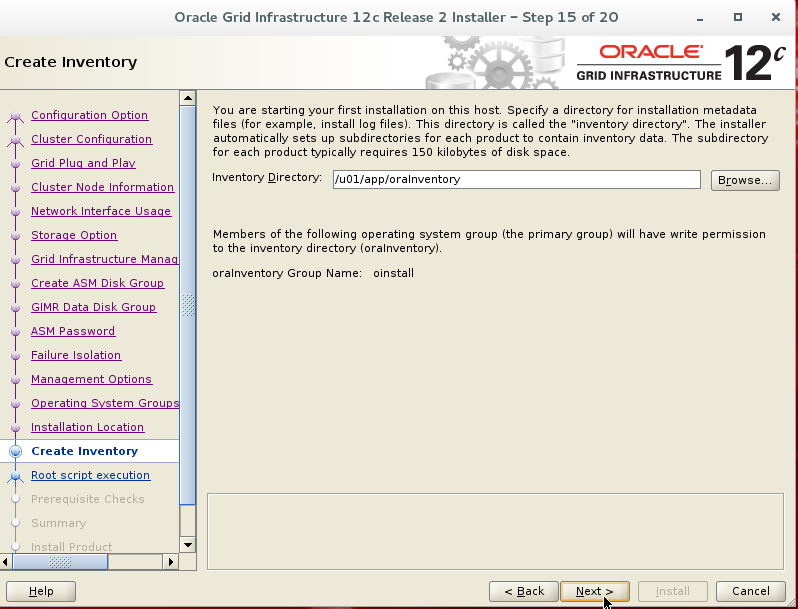The height and width of the screenshot is (609, 798).
Task: Click the Installation Location step bullet icon
Action: pyautogui.click(x=15, y=428)
